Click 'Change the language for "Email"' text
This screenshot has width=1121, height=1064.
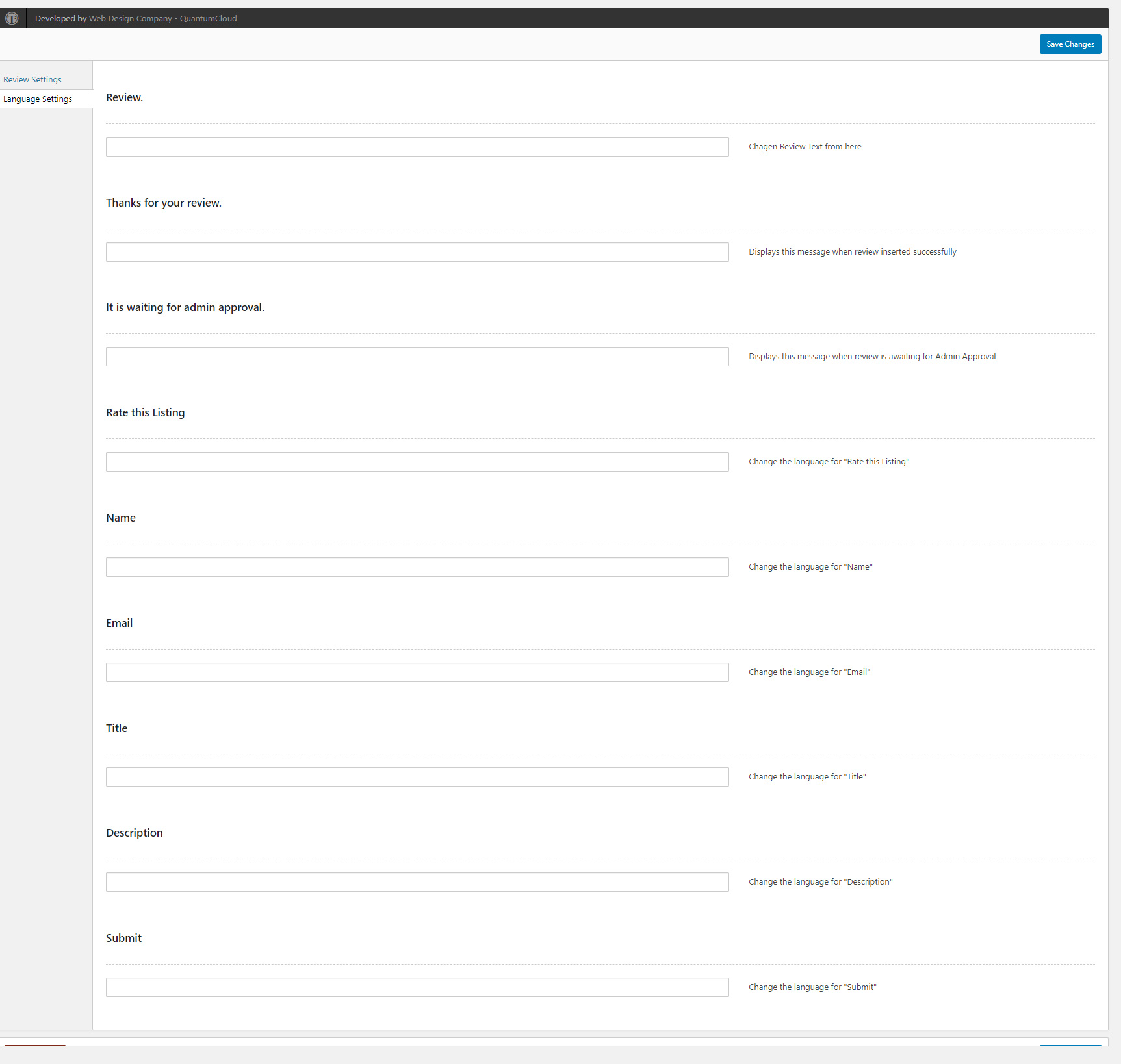point(809,672)
